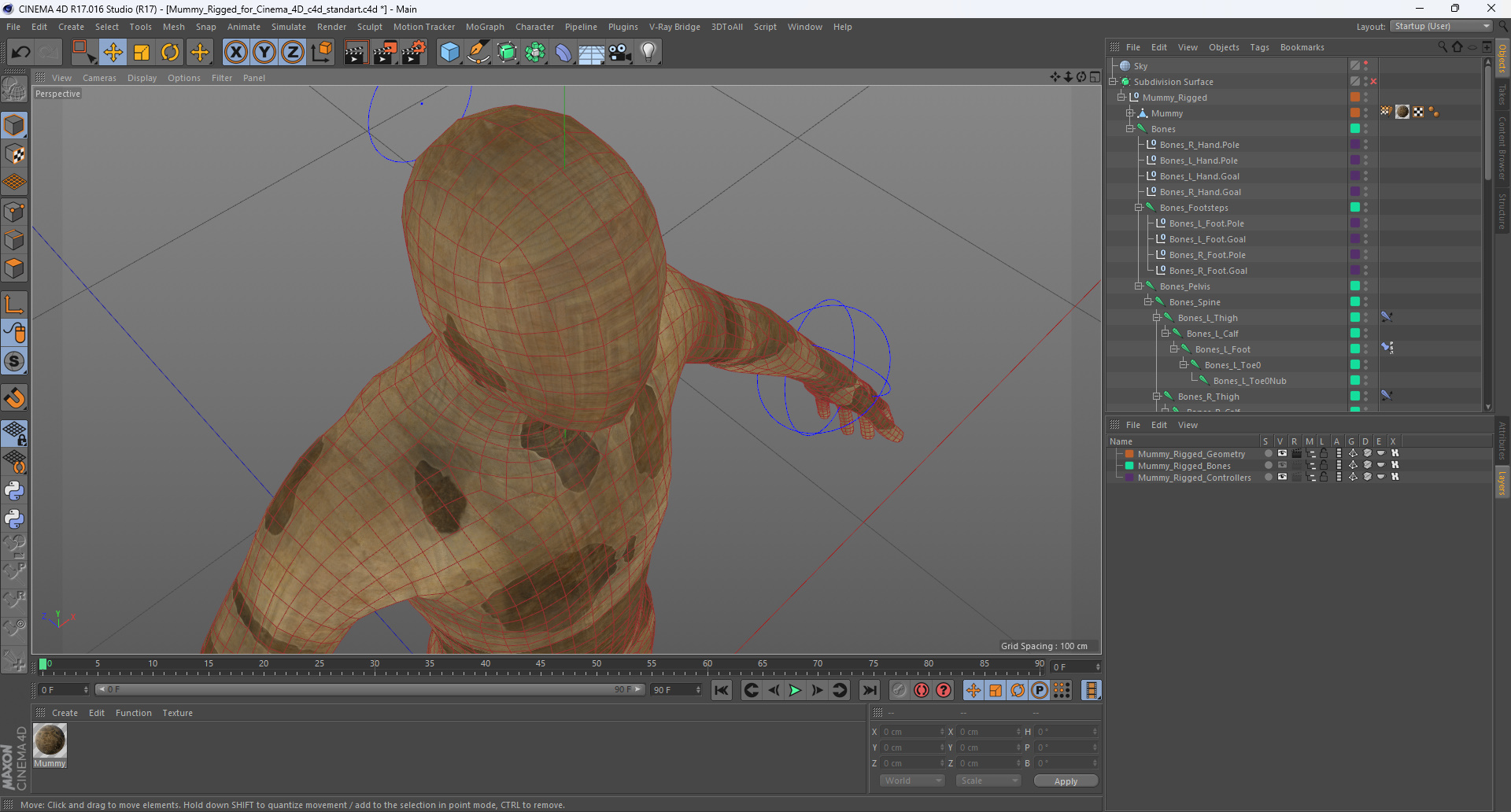Select the Texture mode checkered icon
Screen dimensions: 1511x812
tap(14, 154)
